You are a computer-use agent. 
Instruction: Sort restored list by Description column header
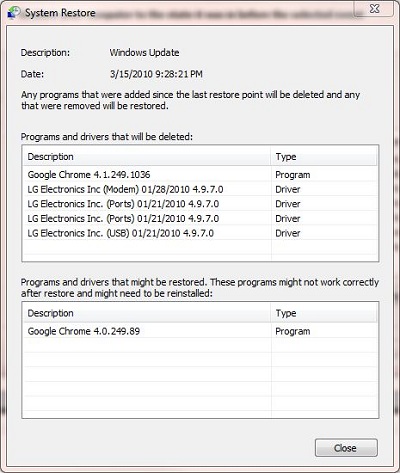click(x=147, y=313)
